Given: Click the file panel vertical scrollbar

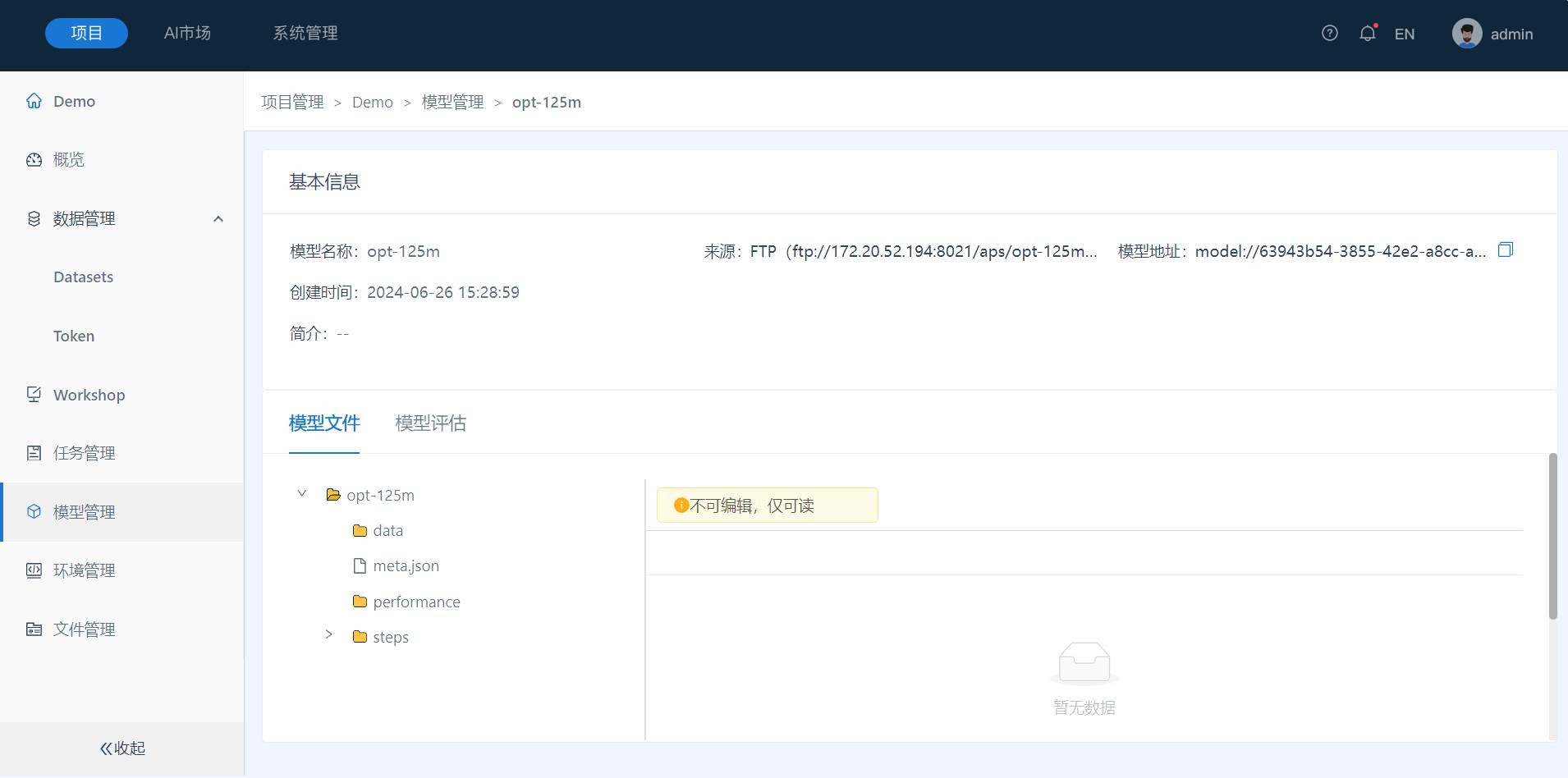Looking at the screenshot, I should pyautogui.click(x=1552, y=536).
